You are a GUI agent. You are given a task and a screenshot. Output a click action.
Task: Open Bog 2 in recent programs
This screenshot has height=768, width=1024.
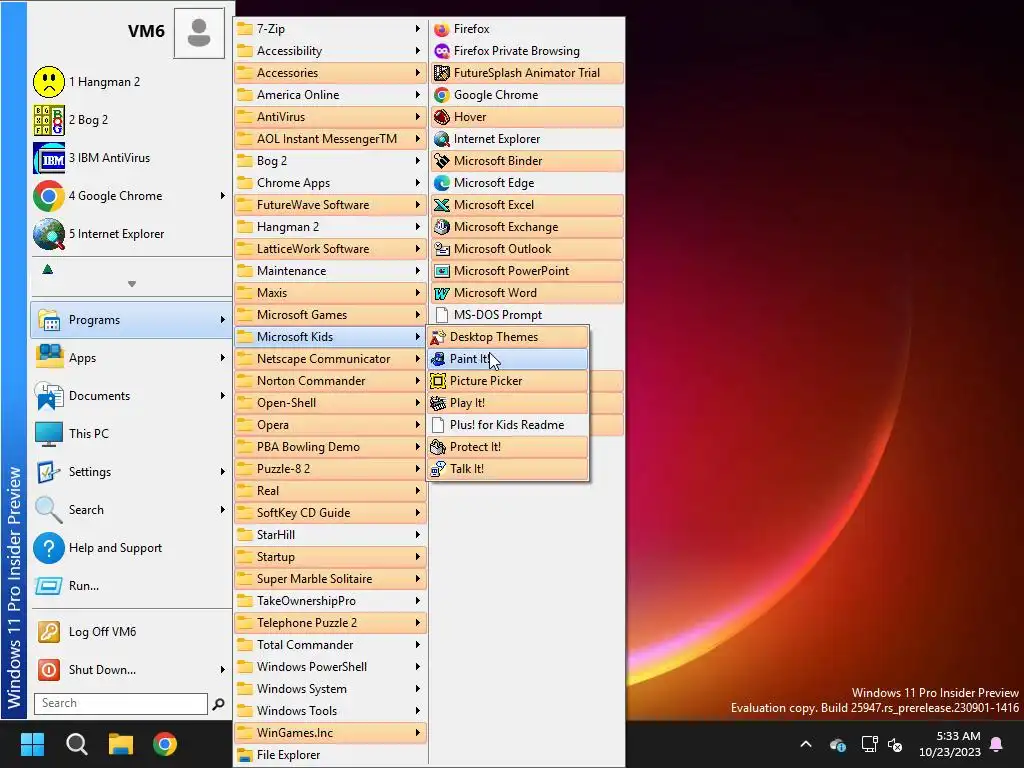pyautogui.click(x=131, y=120)
